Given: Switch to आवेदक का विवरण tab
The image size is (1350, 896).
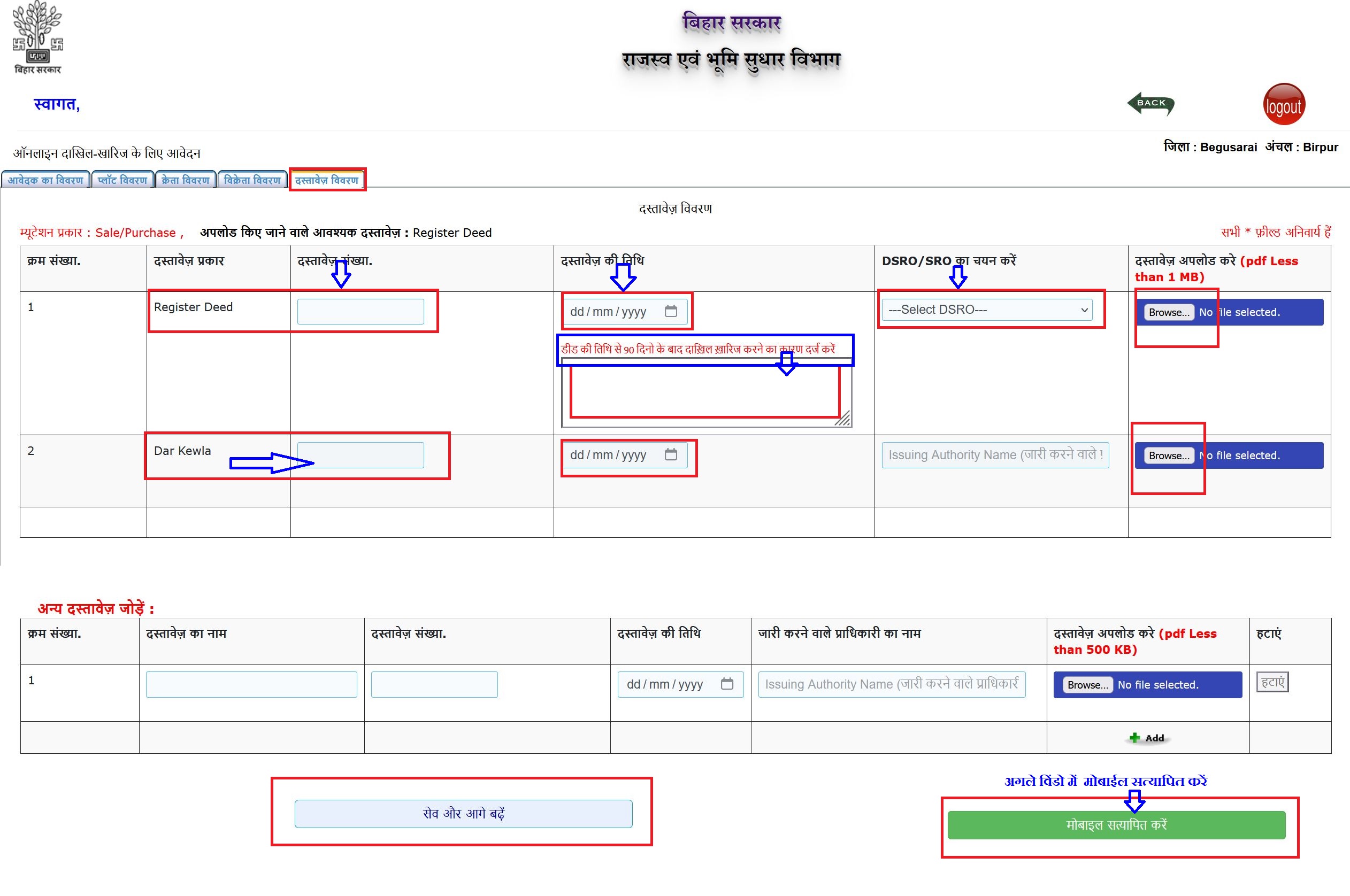Looking at the screenshot, I should 45,180.
